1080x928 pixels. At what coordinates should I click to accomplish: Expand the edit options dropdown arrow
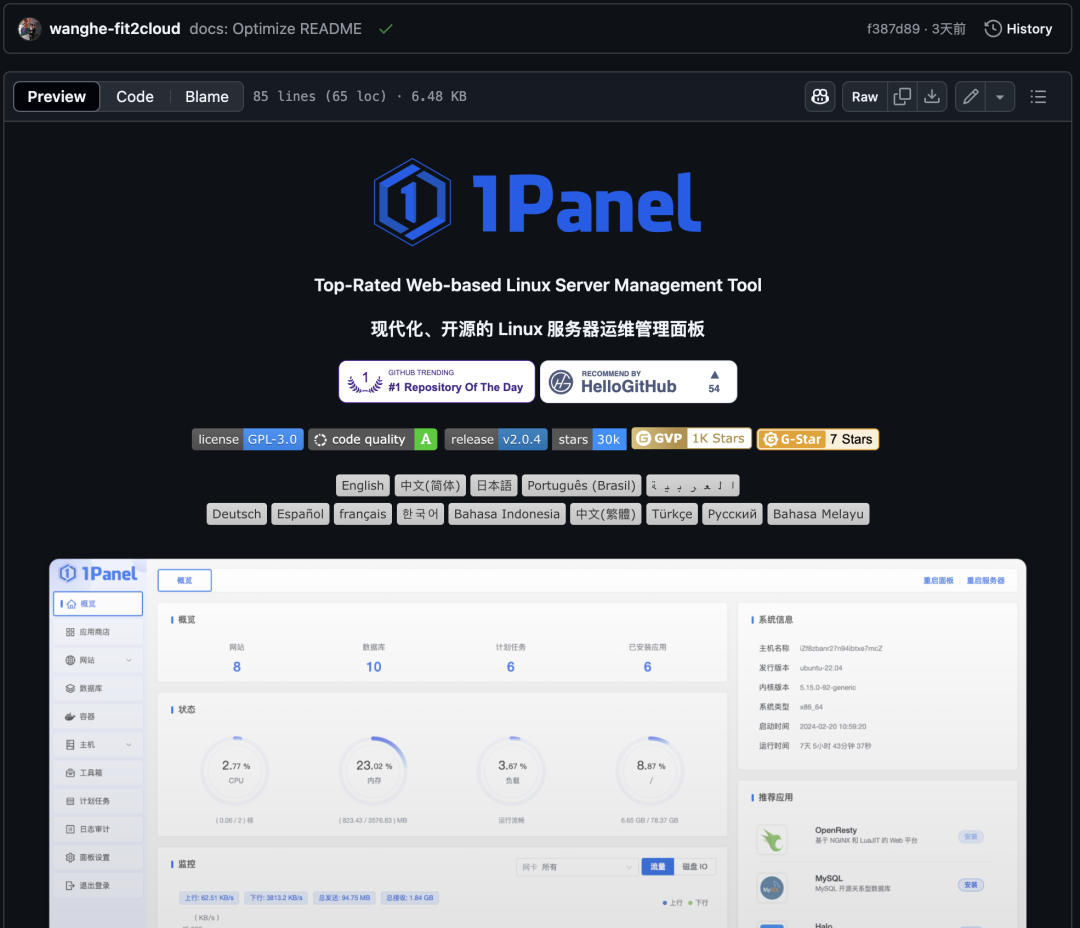click(x=999, y=97)
